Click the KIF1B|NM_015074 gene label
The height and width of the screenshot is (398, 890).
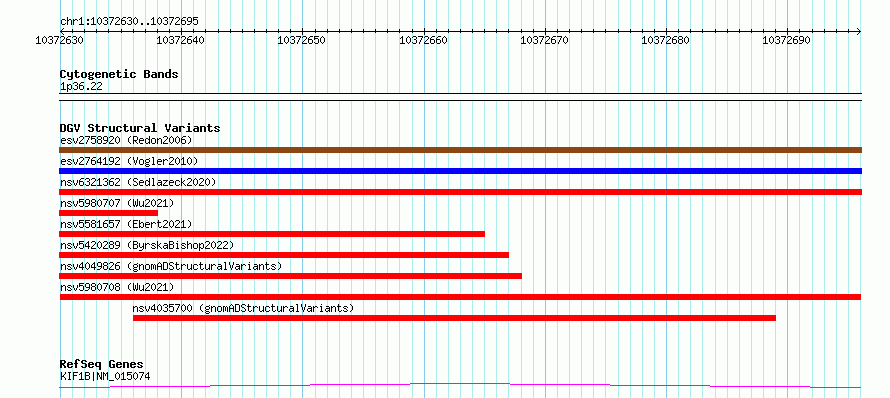[x=105, y=376]
